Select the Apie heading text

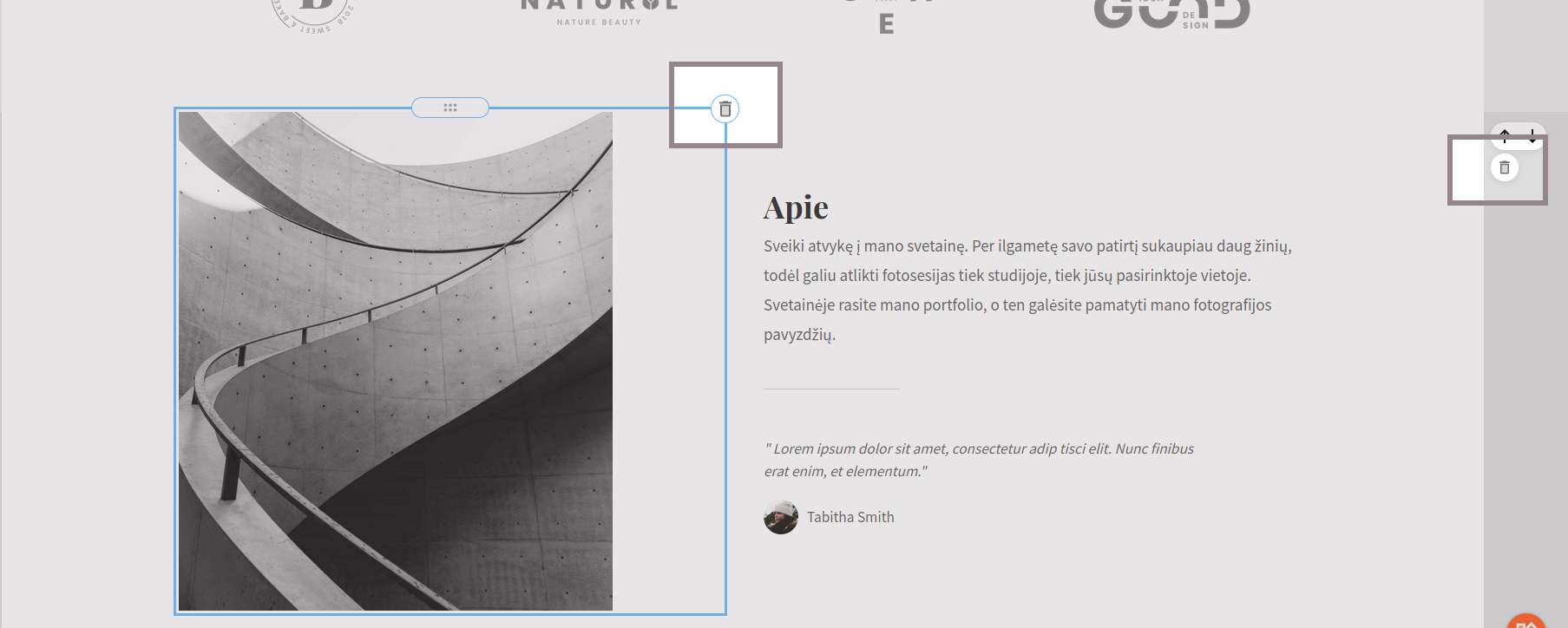(x=796, y=208)
